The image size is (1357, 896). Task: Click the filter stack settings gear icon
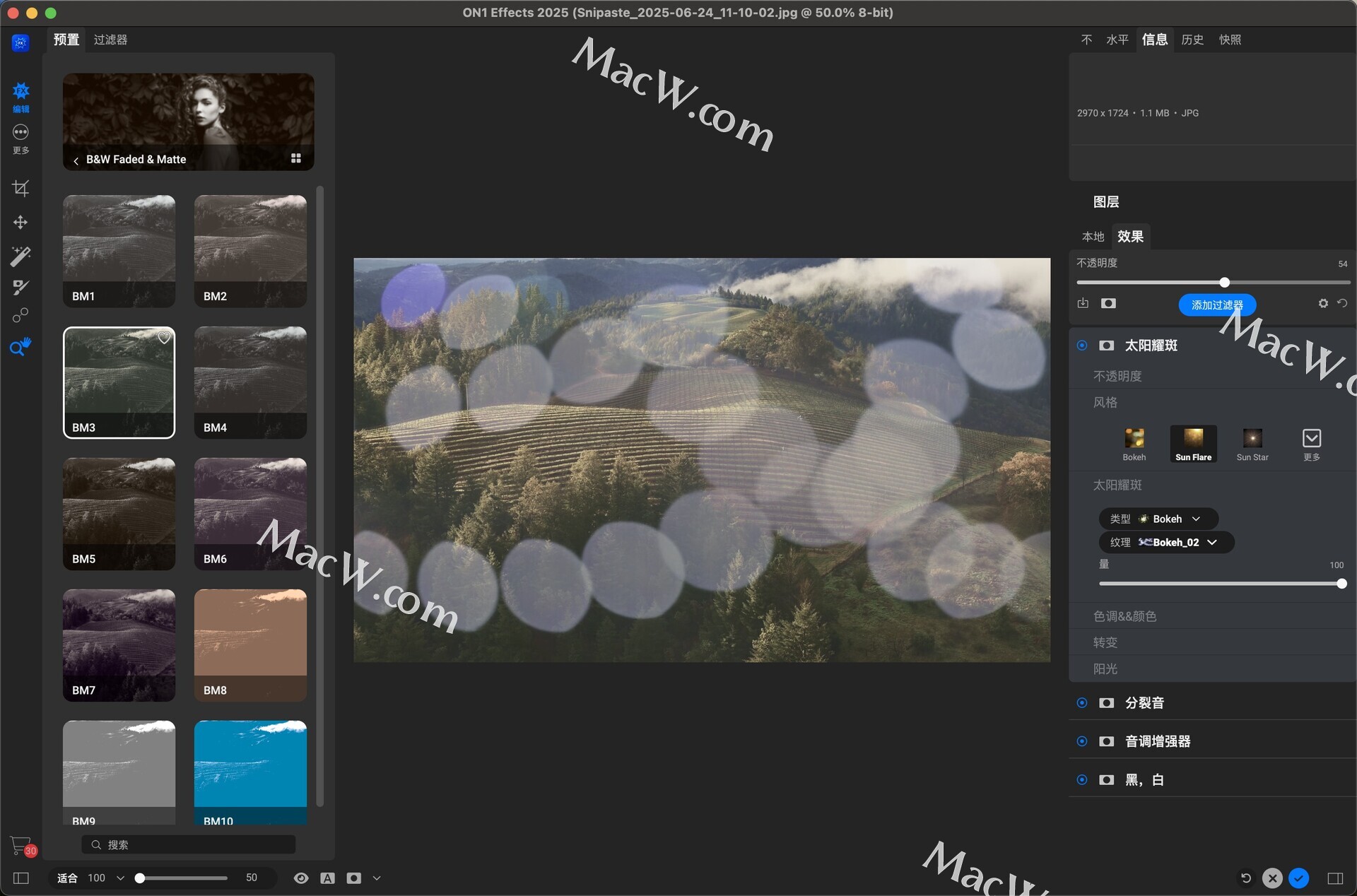click(x=1323, y=303)
